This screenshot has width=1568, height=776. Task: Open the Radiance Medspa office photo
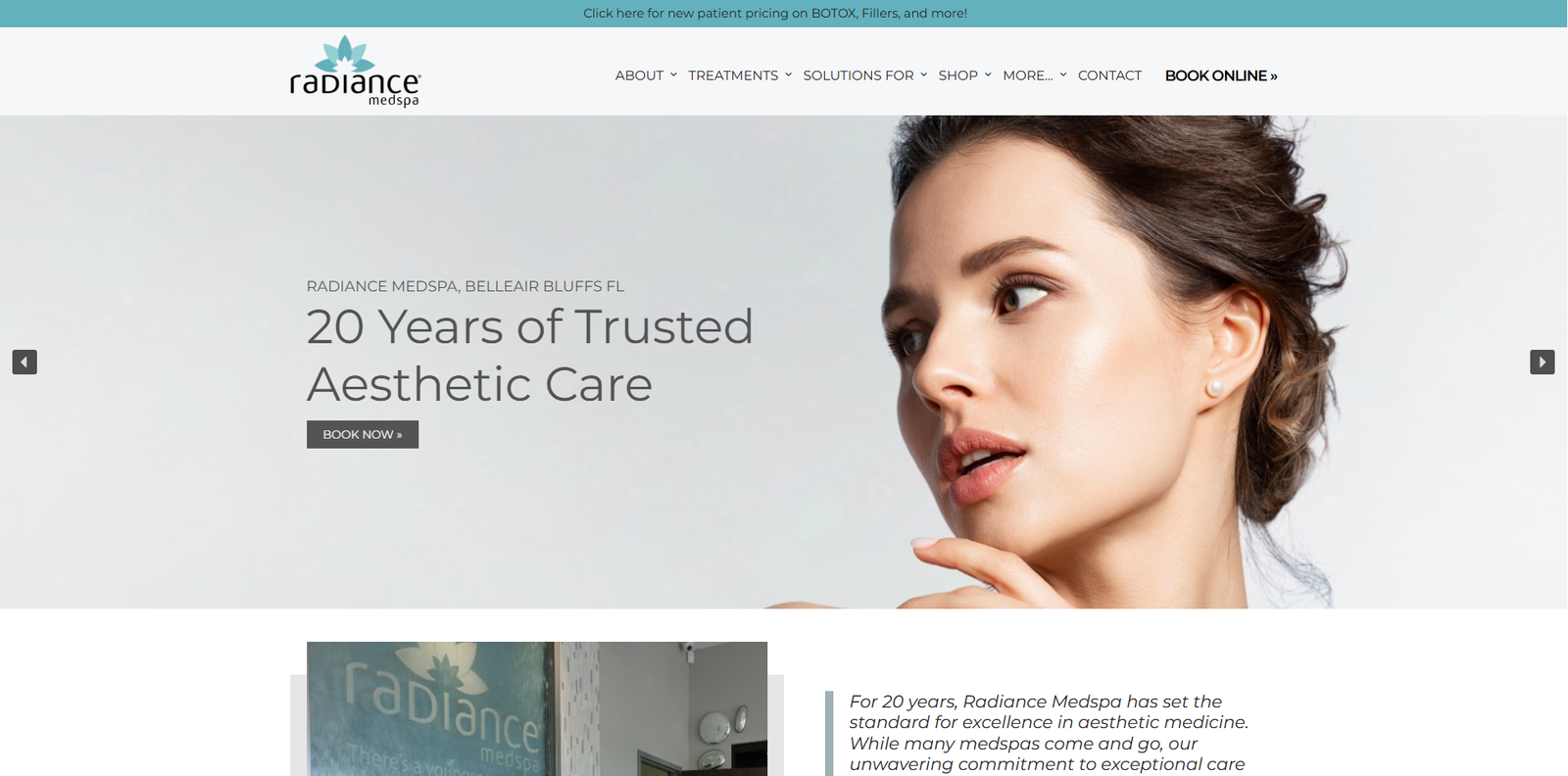click(537, 708)
